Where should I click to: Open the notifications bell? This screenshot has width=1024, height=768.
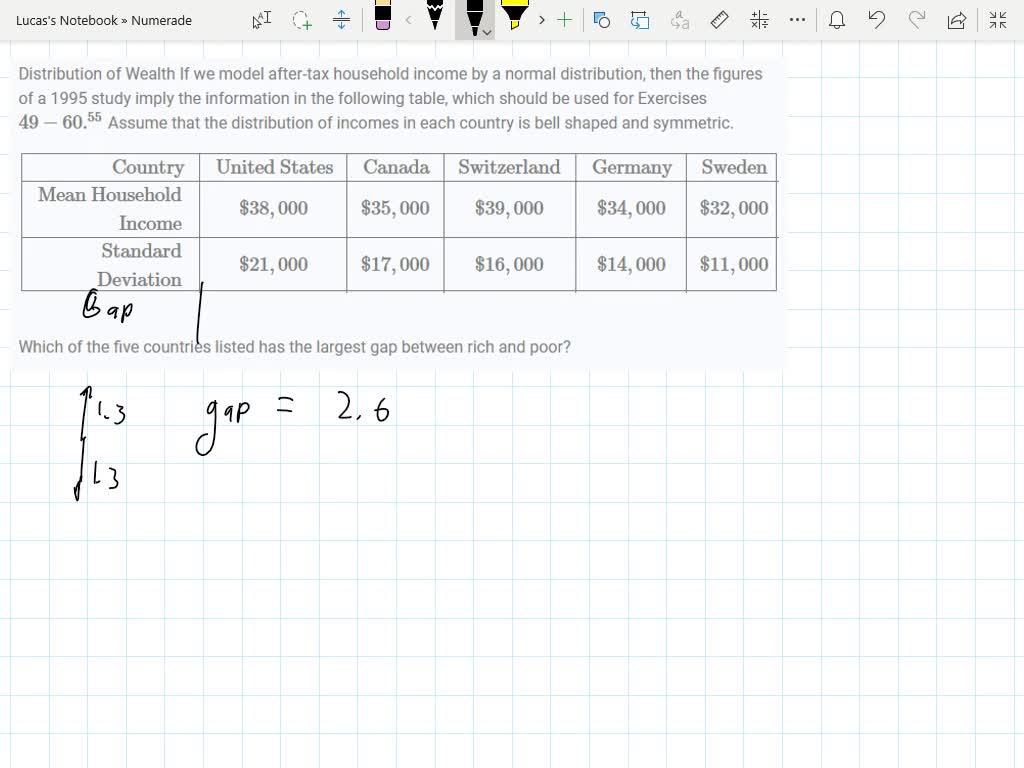837,20
